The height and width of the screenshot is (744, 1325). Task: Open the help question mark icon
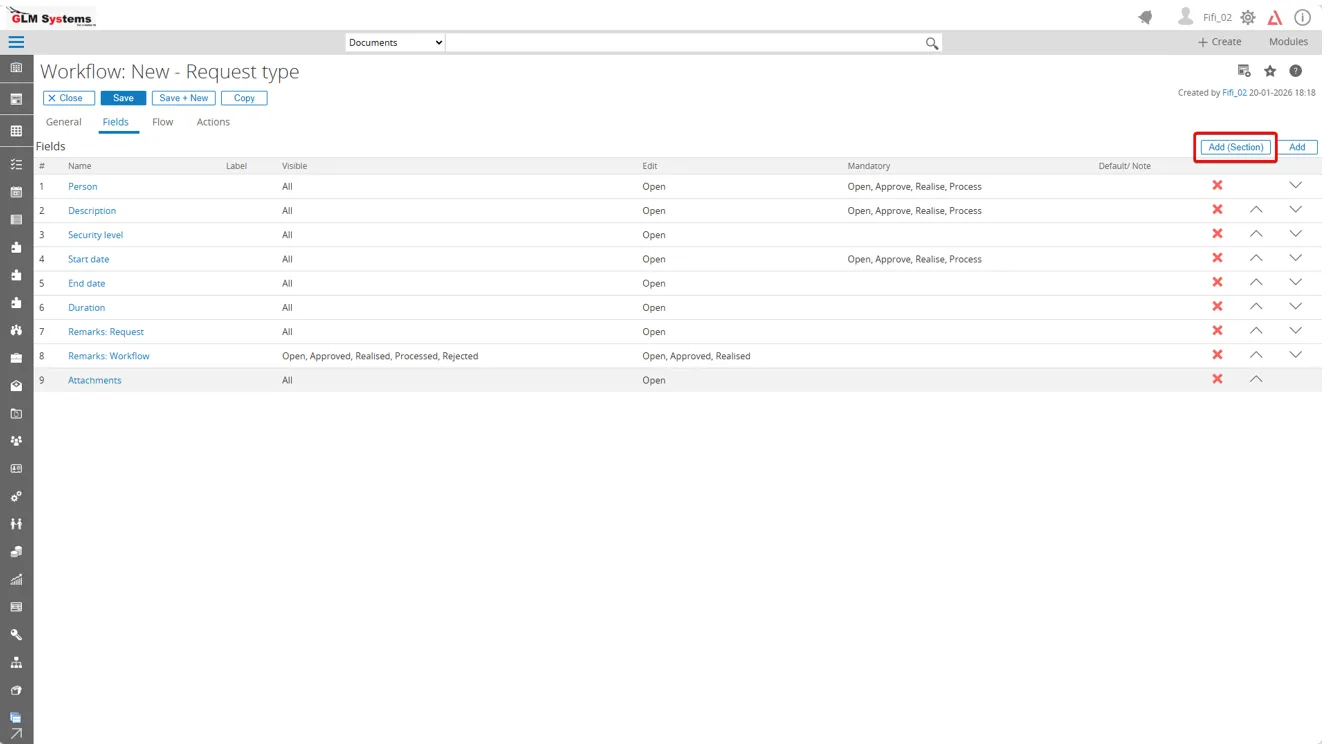[1295, 71]
